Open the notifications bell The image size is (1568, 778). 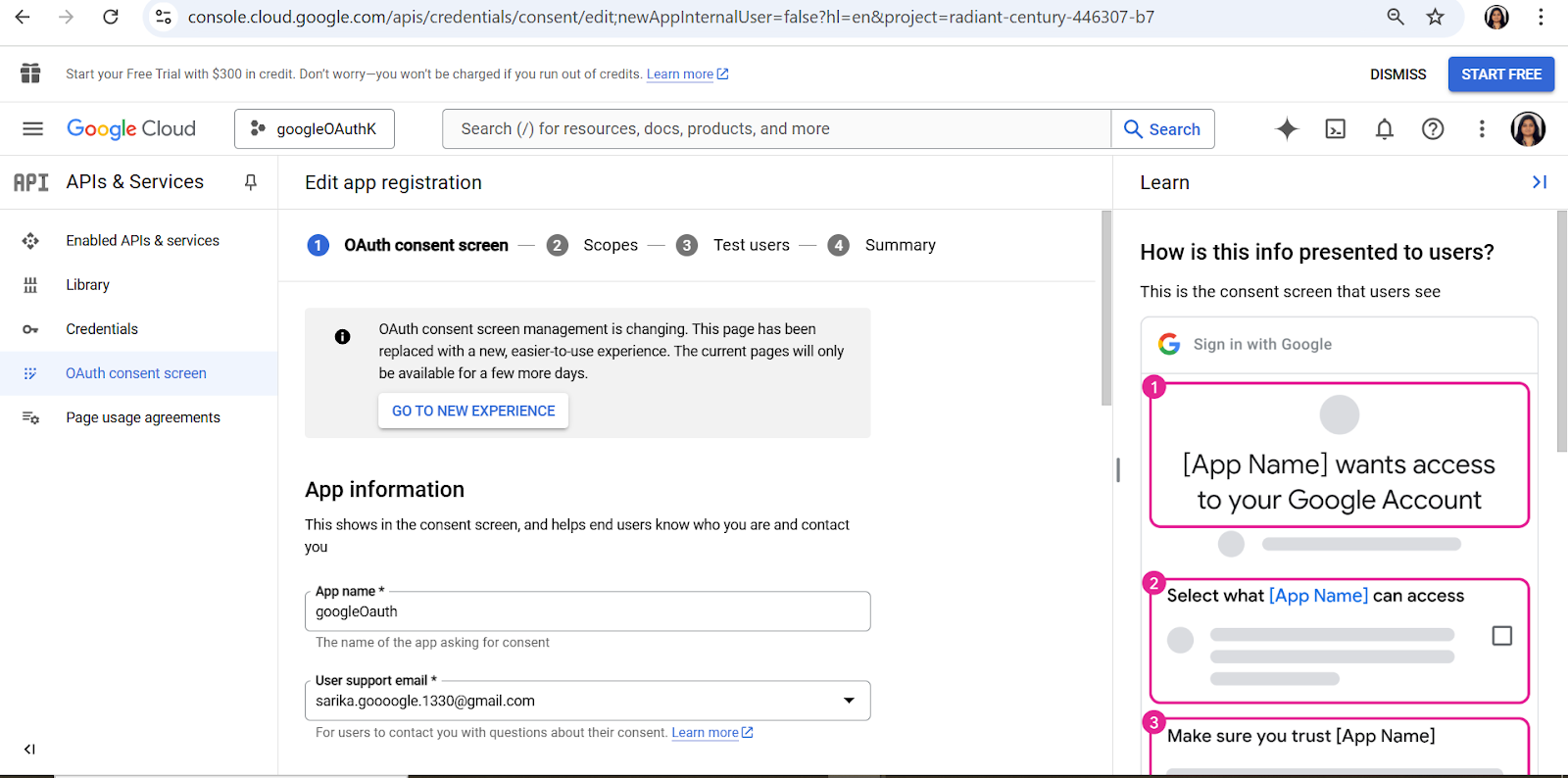[x=1385, y=128]
